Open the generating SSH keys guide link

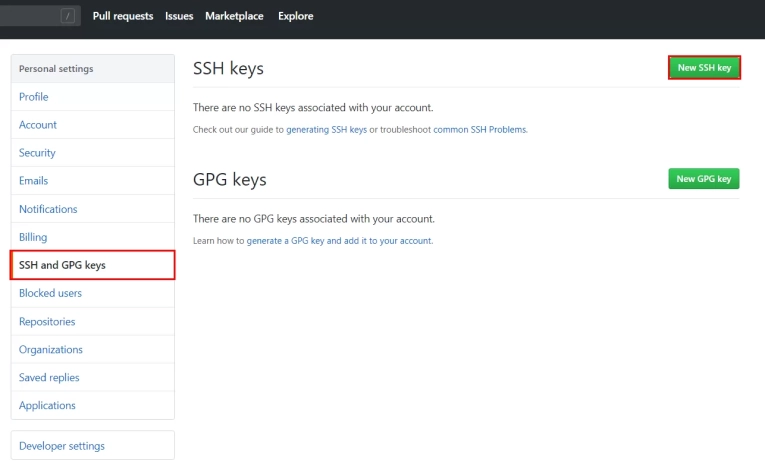(x=326, y=130)
